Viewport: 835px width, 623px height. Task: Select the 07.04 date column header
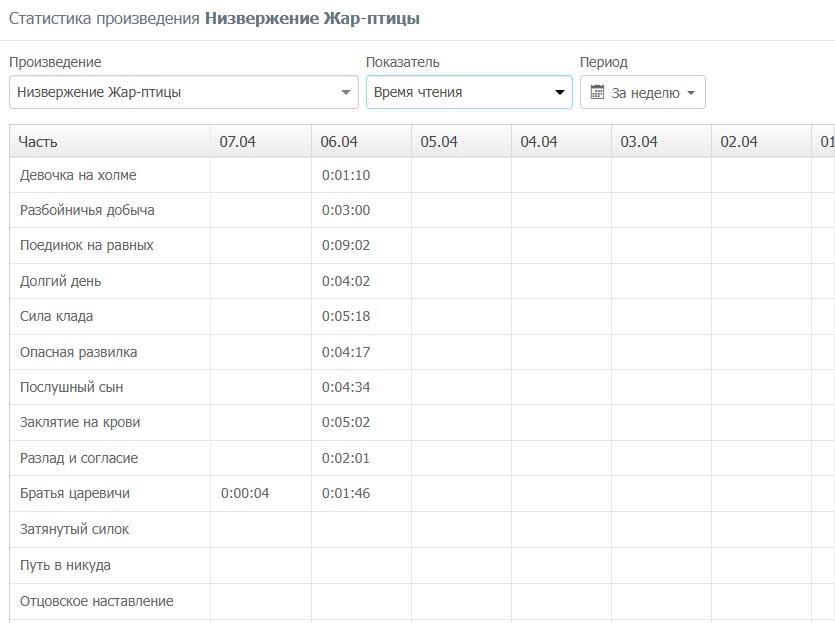(x=238, y=142)
